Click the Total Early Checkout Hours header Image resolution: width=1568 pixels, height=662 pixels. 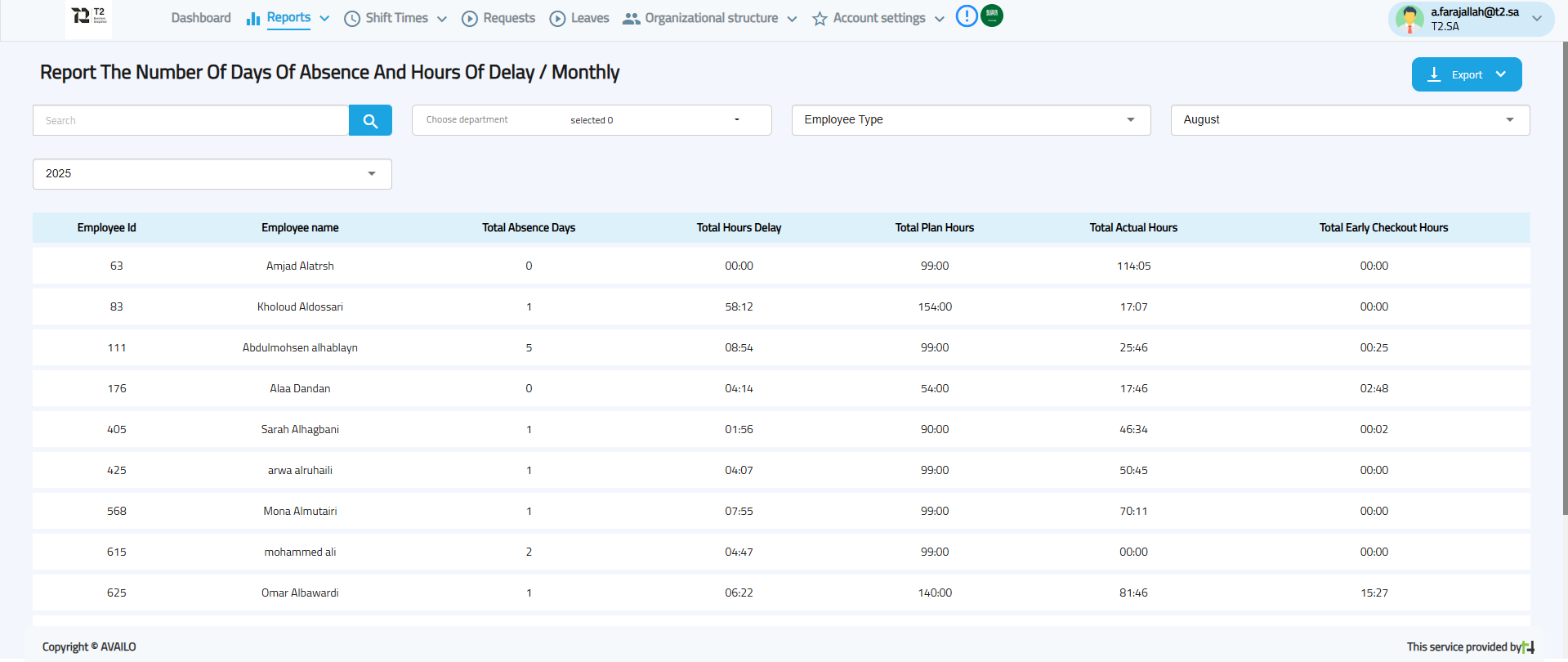1383,228
